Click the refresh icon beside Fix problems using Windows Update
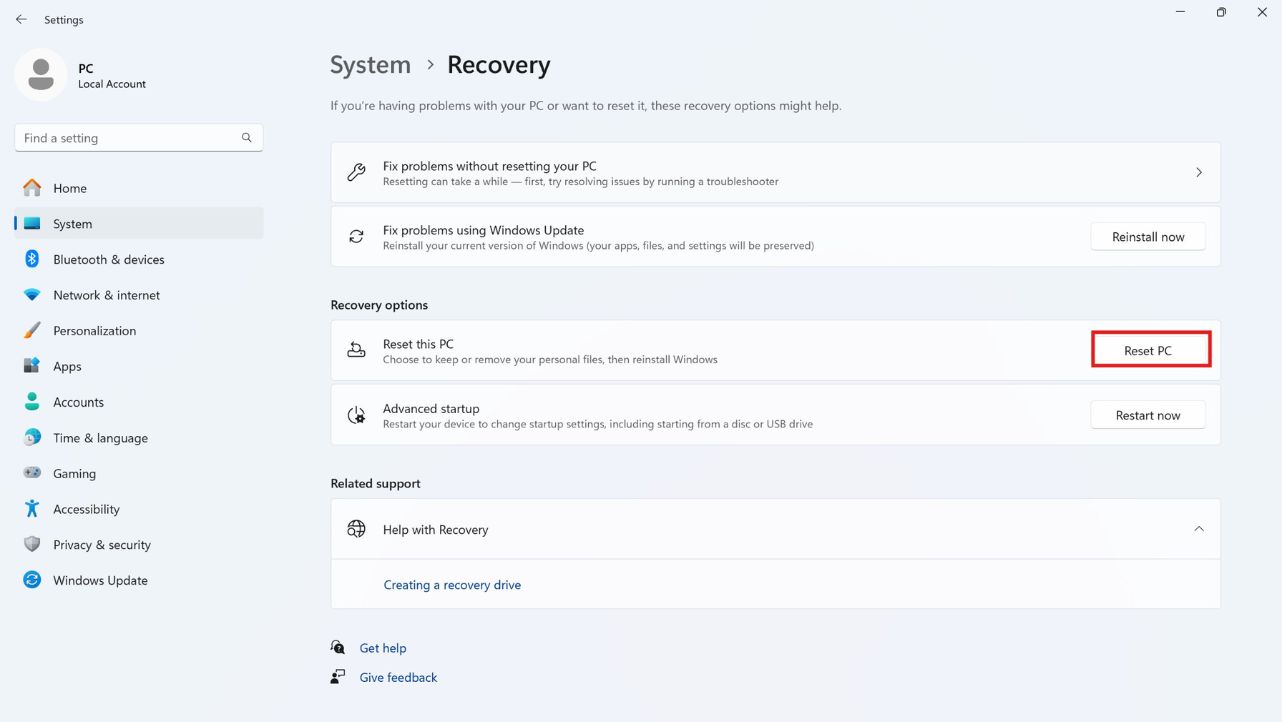1282x722 pixels. (x=356, y=237)
